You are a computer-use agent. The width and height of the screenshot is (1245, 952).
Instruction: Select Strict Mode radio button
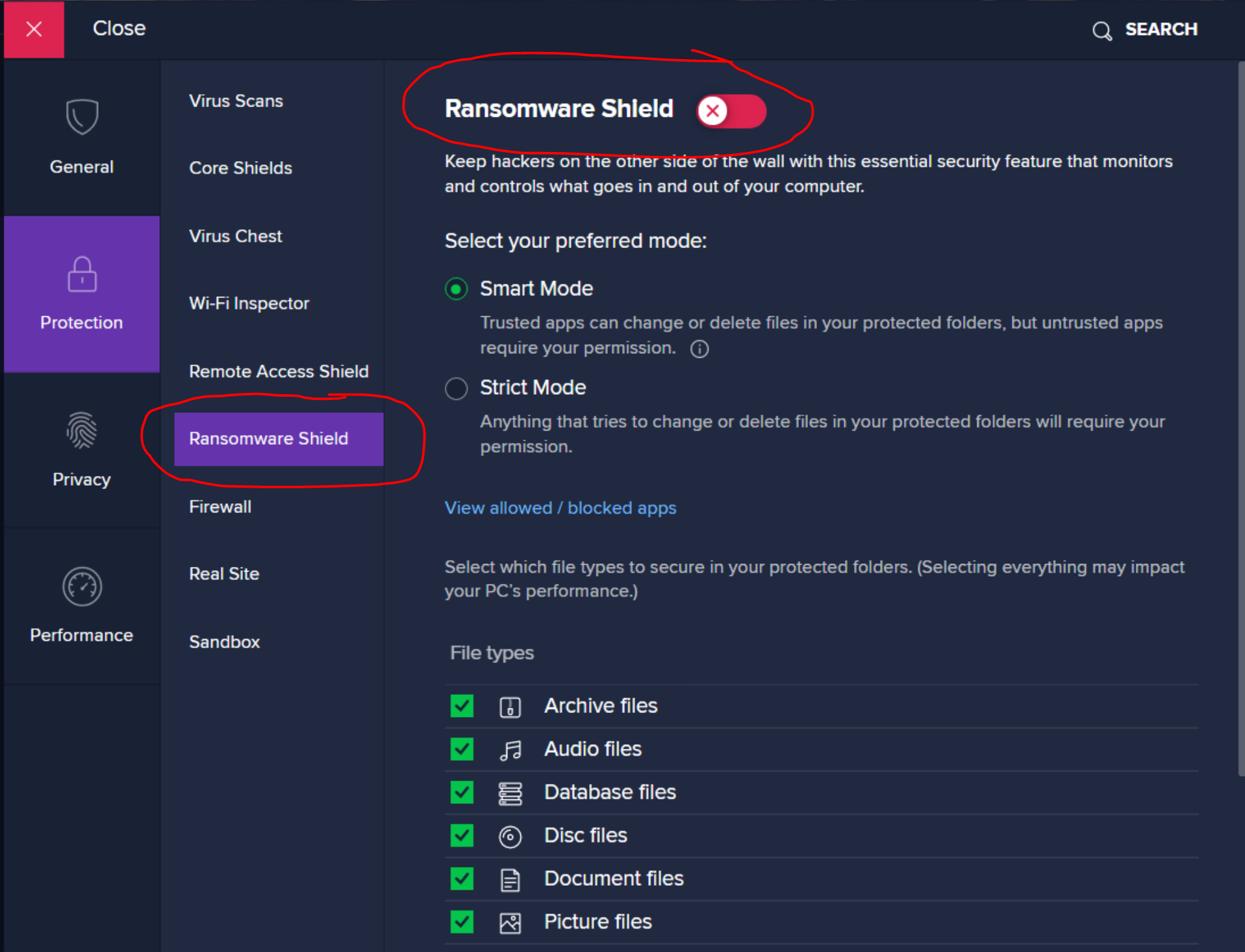(x=456, y=388)
